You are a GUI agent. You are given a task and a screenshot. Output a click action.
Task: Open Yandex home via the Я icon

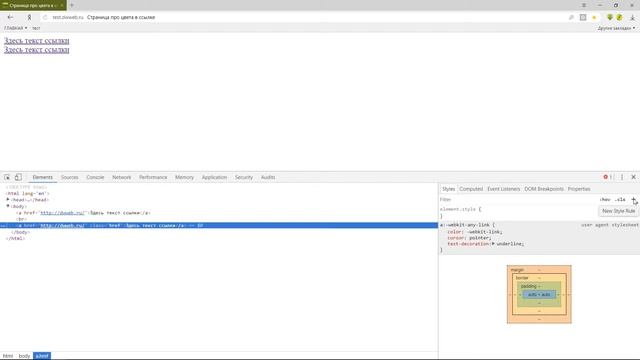(x=29, y=17)
